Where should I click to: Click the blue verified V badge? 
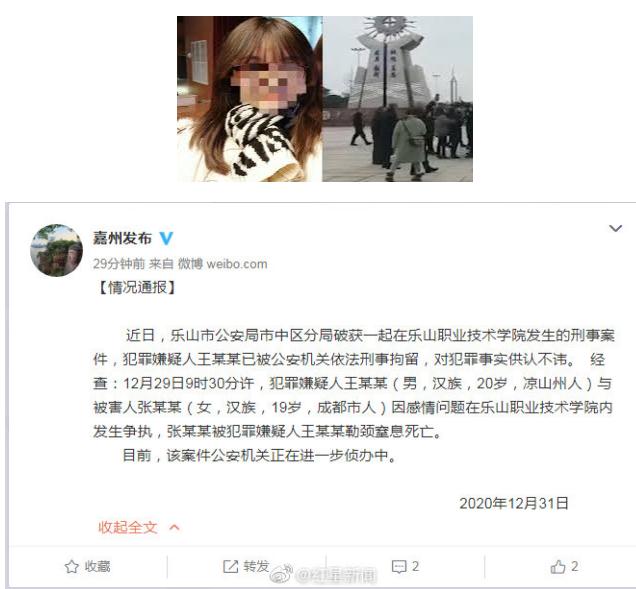coord(166,238)
